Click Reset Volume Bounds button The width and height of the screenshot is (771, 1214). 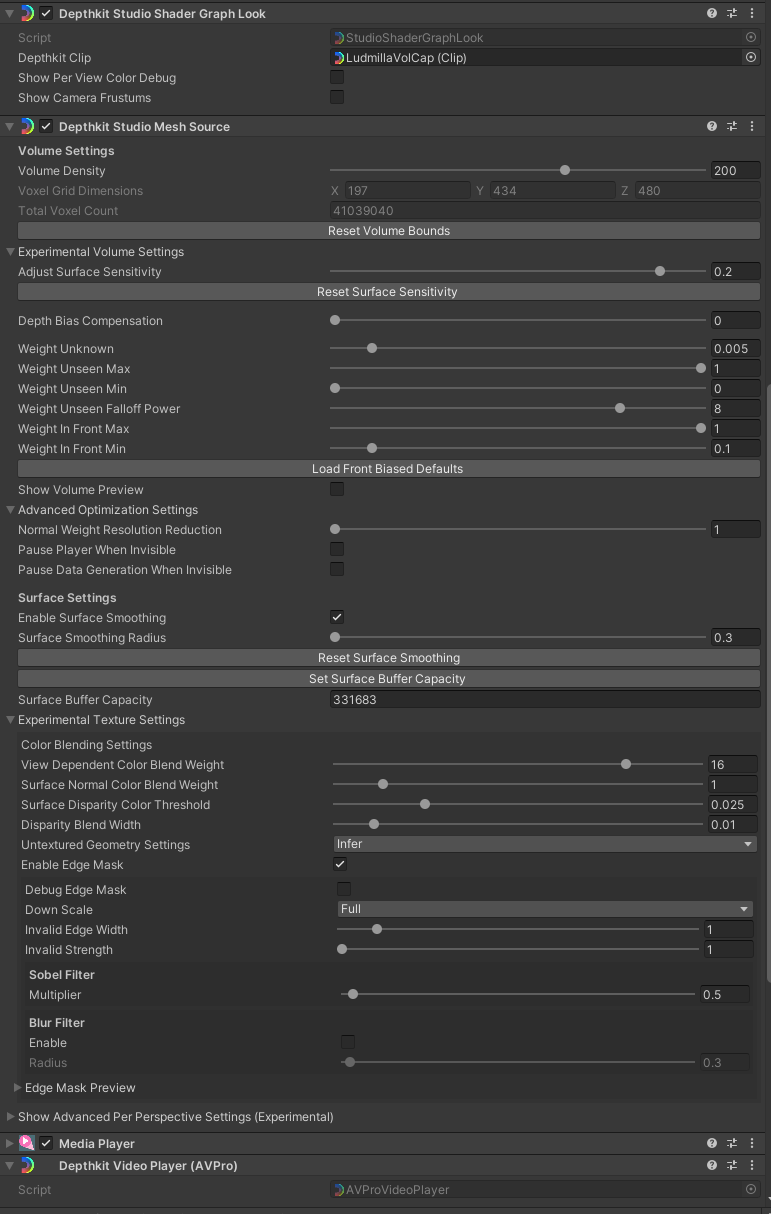click(389, 231)
